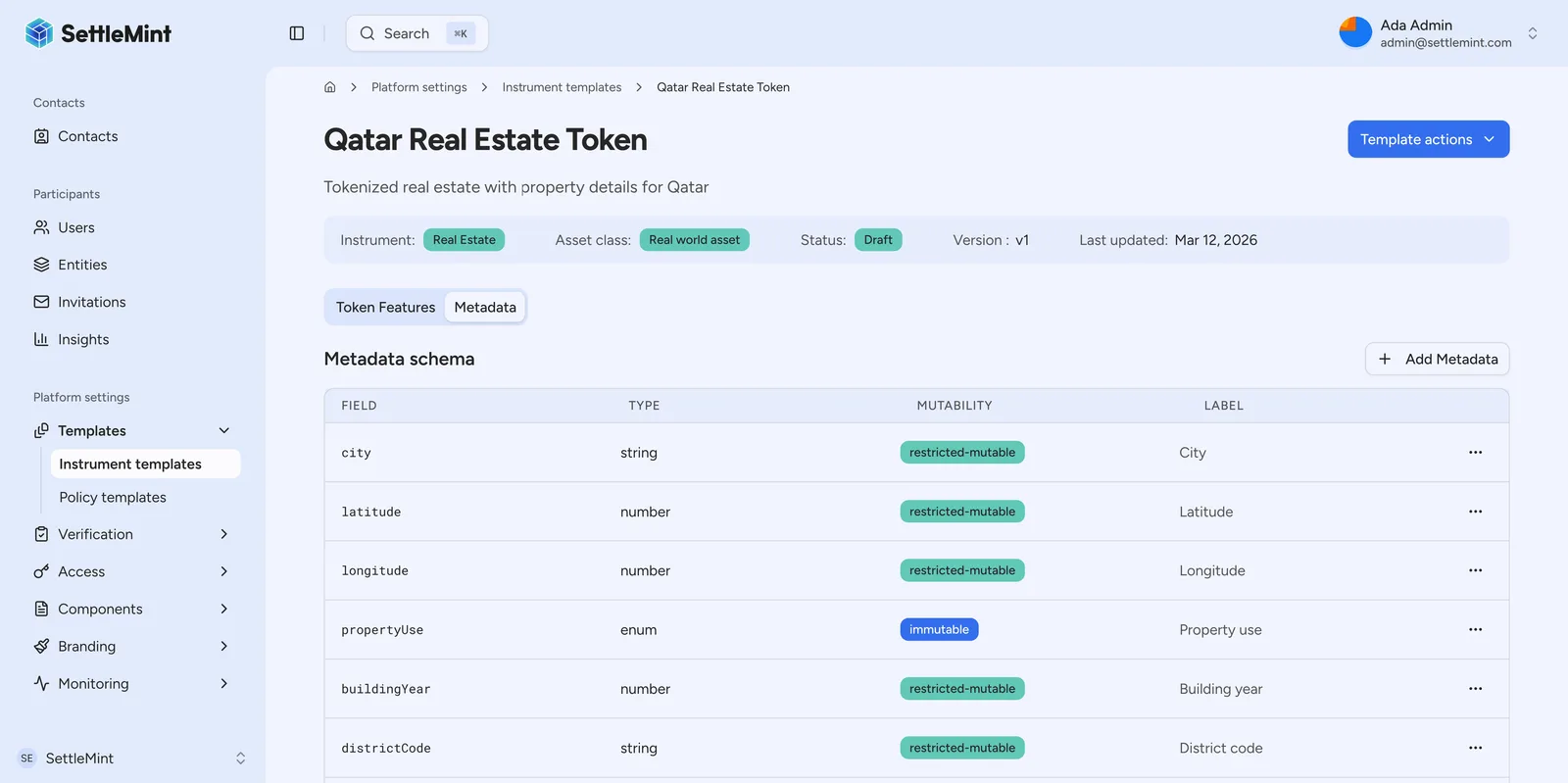
Task: Follow Instrument templates breadcrumb link
Action: coord(562,87)
